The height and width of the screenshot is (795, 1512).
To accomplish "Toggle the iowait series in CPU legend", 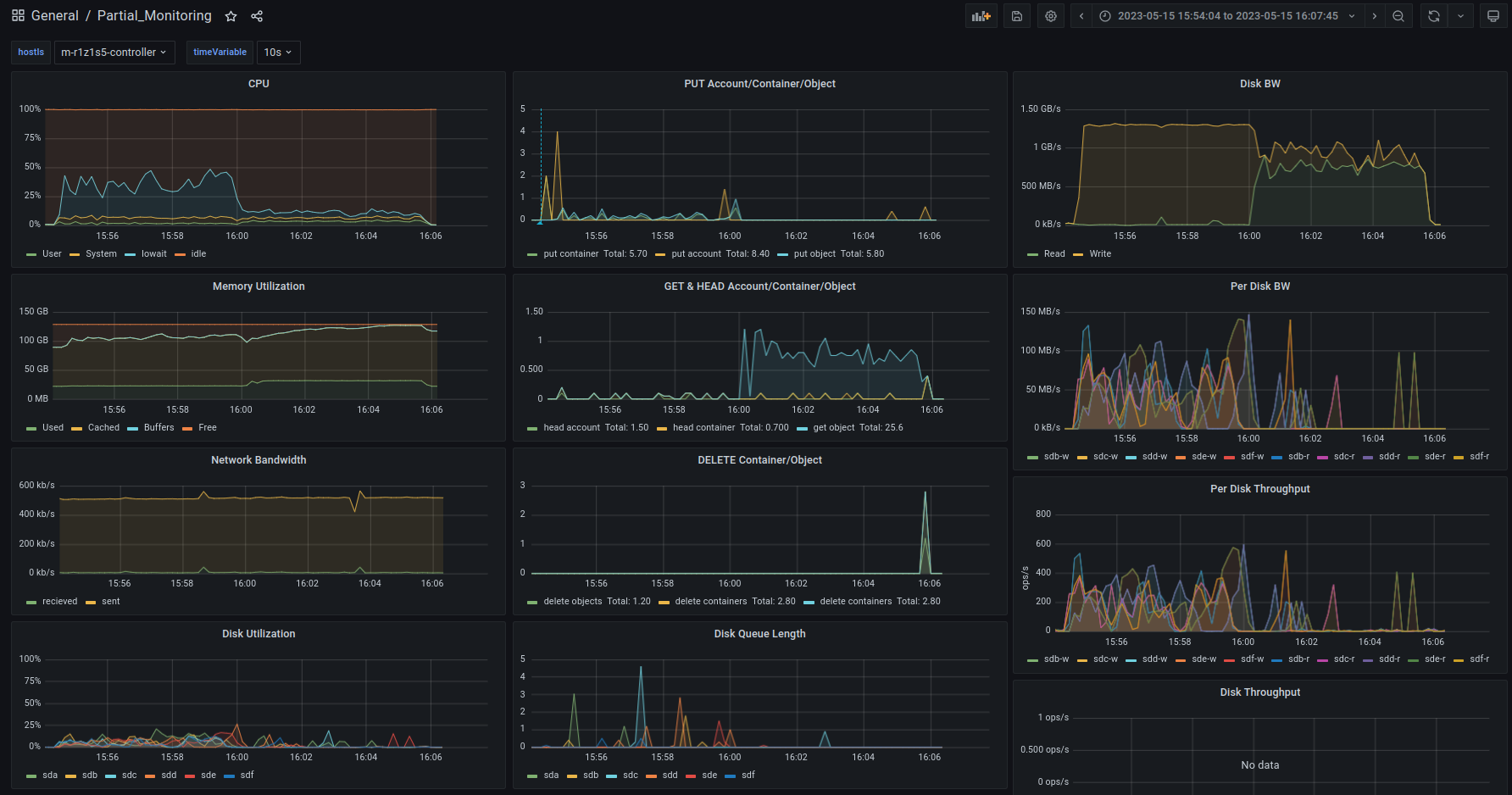I will tap(153, 254).
